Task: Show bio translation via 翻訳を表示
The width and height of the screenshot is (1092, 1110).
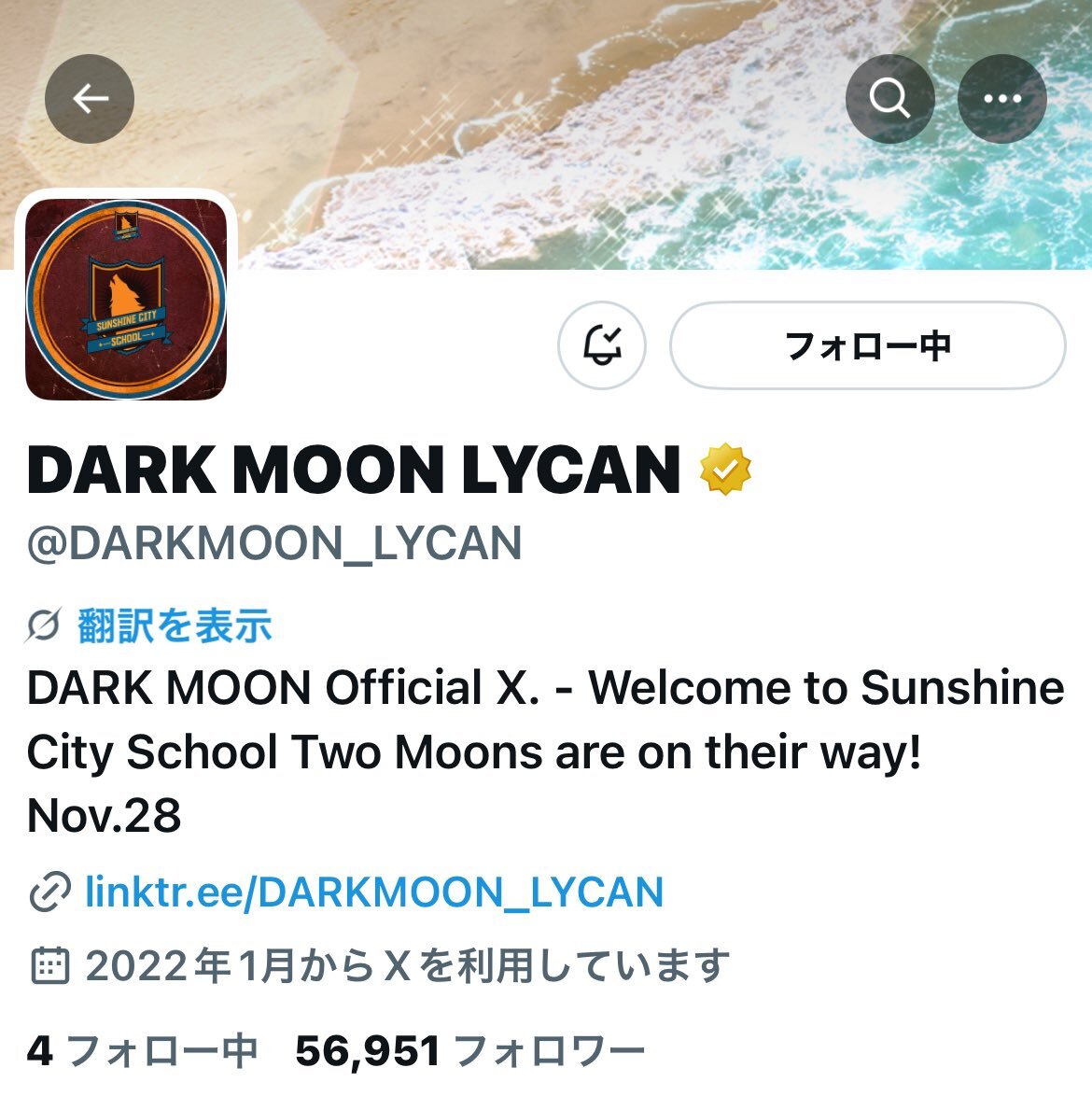Action: click(175, 625)
